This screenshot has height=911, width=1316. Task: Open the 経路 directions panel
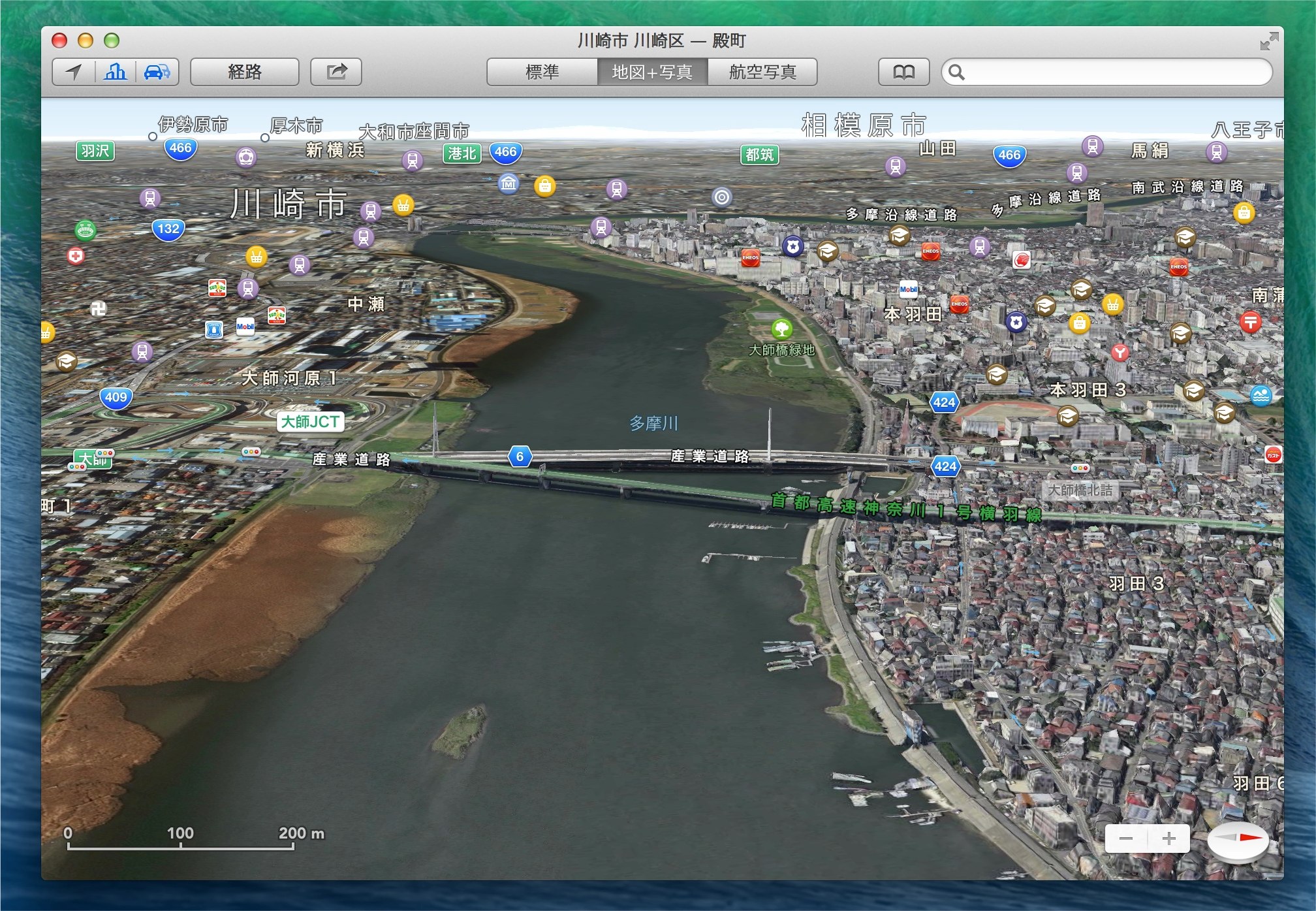coord(245,72)
